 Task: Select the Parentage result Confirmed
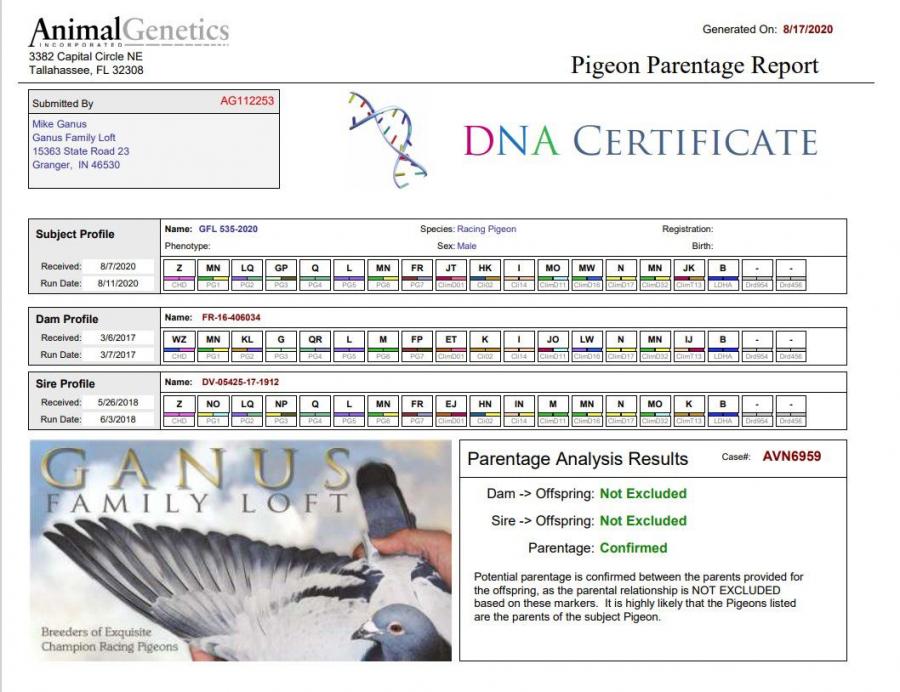click(633, 548)
